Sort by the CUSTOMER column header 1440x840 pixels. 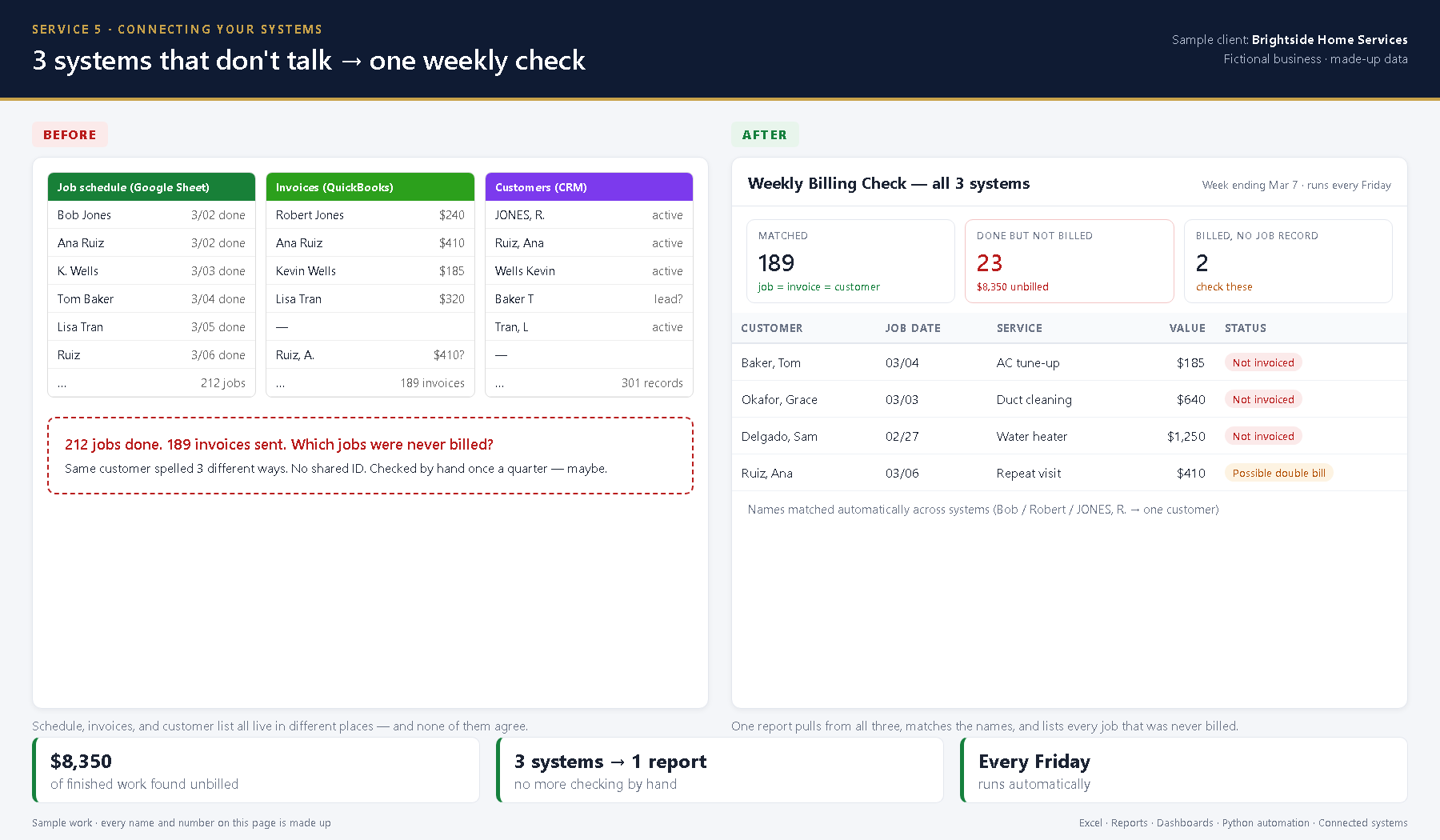click(771, 328)
